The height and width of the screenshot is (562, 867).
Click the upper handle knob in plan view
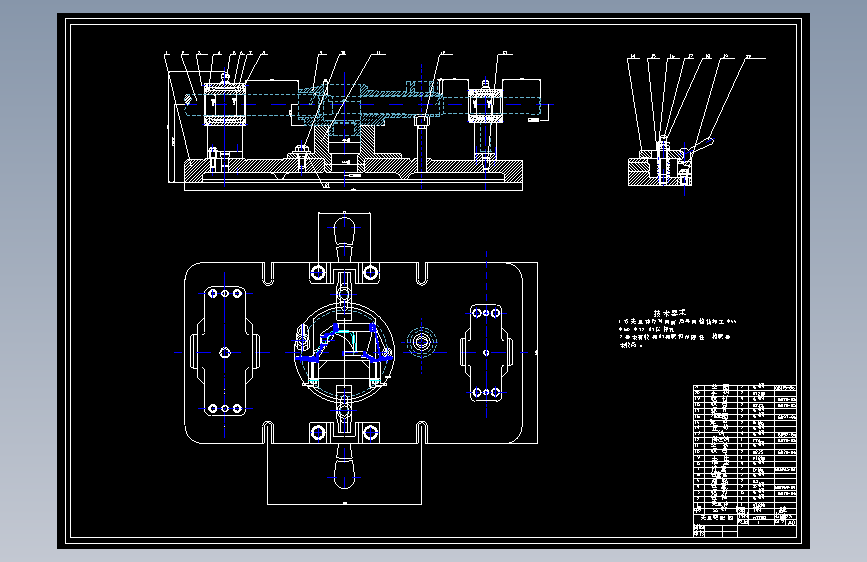click(x=344, y=231)
